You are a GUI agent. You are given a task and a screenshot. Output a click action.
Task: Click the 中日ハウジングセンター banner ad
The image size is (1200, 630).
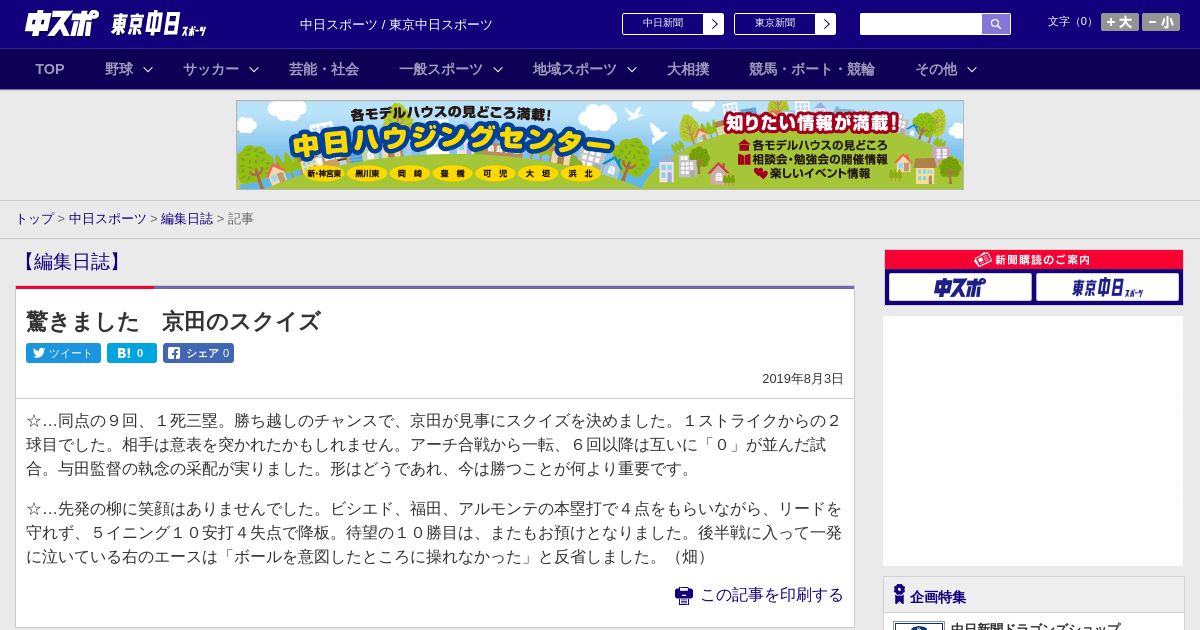pyautogui.click(x=600, y=145)
